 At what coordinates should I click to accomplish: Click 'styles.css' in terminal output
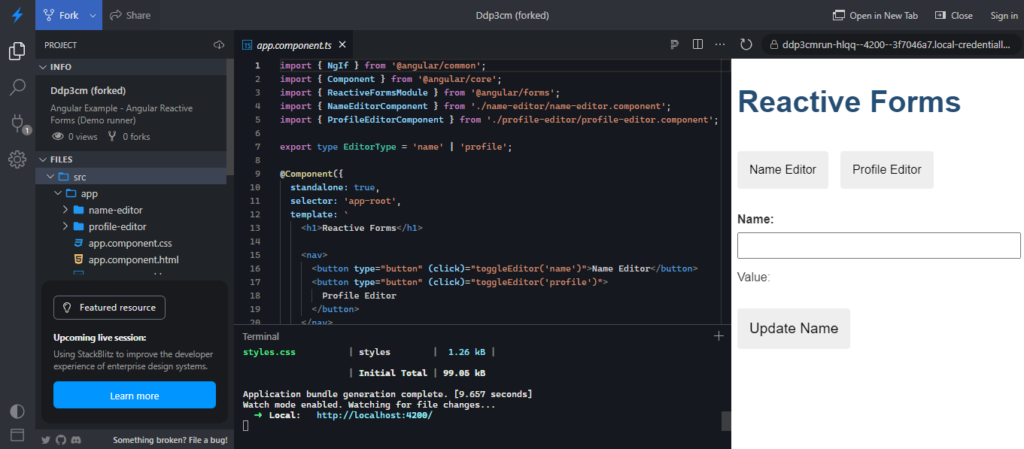point(269,352)
